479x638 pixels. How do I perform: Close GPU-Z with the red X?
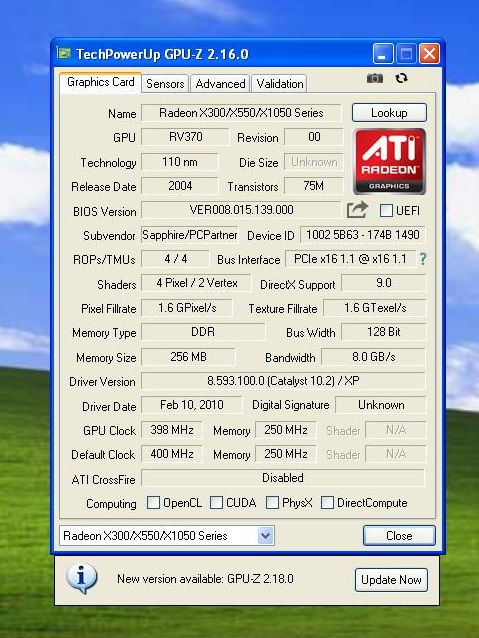point(429,54)
